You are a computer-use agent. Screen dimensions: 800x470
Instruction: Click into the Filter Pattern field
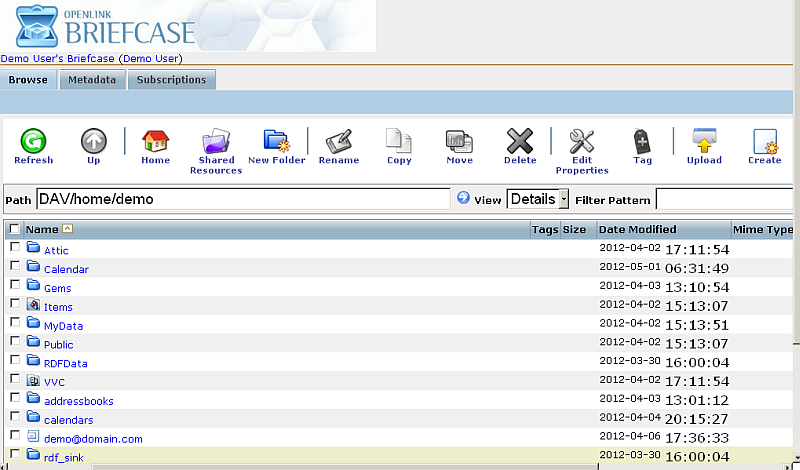coord(726,199)
